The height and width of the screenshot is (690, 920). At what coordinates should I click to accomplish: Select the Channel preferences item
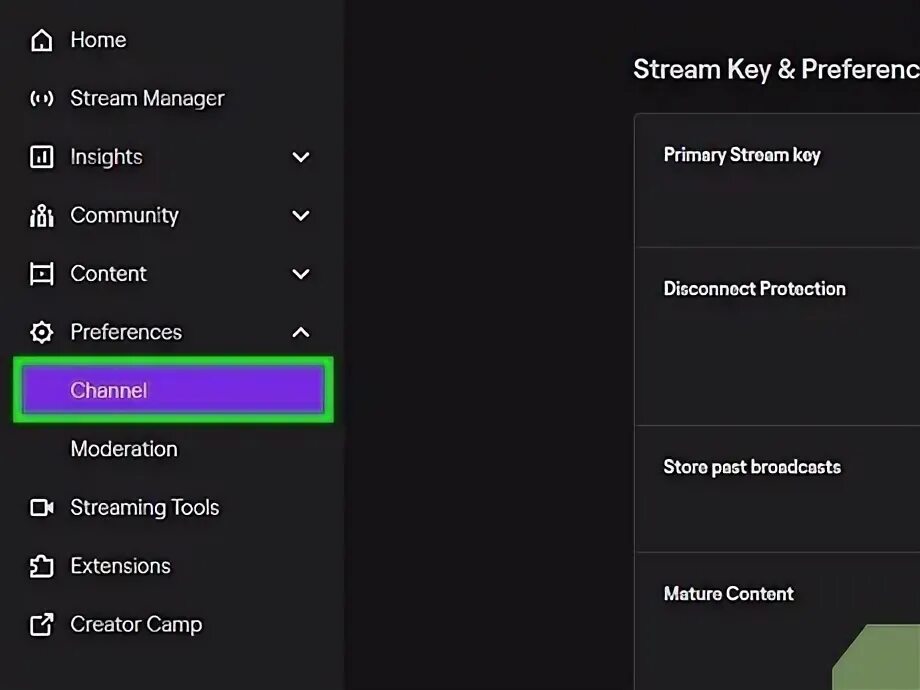click(173, 390)
